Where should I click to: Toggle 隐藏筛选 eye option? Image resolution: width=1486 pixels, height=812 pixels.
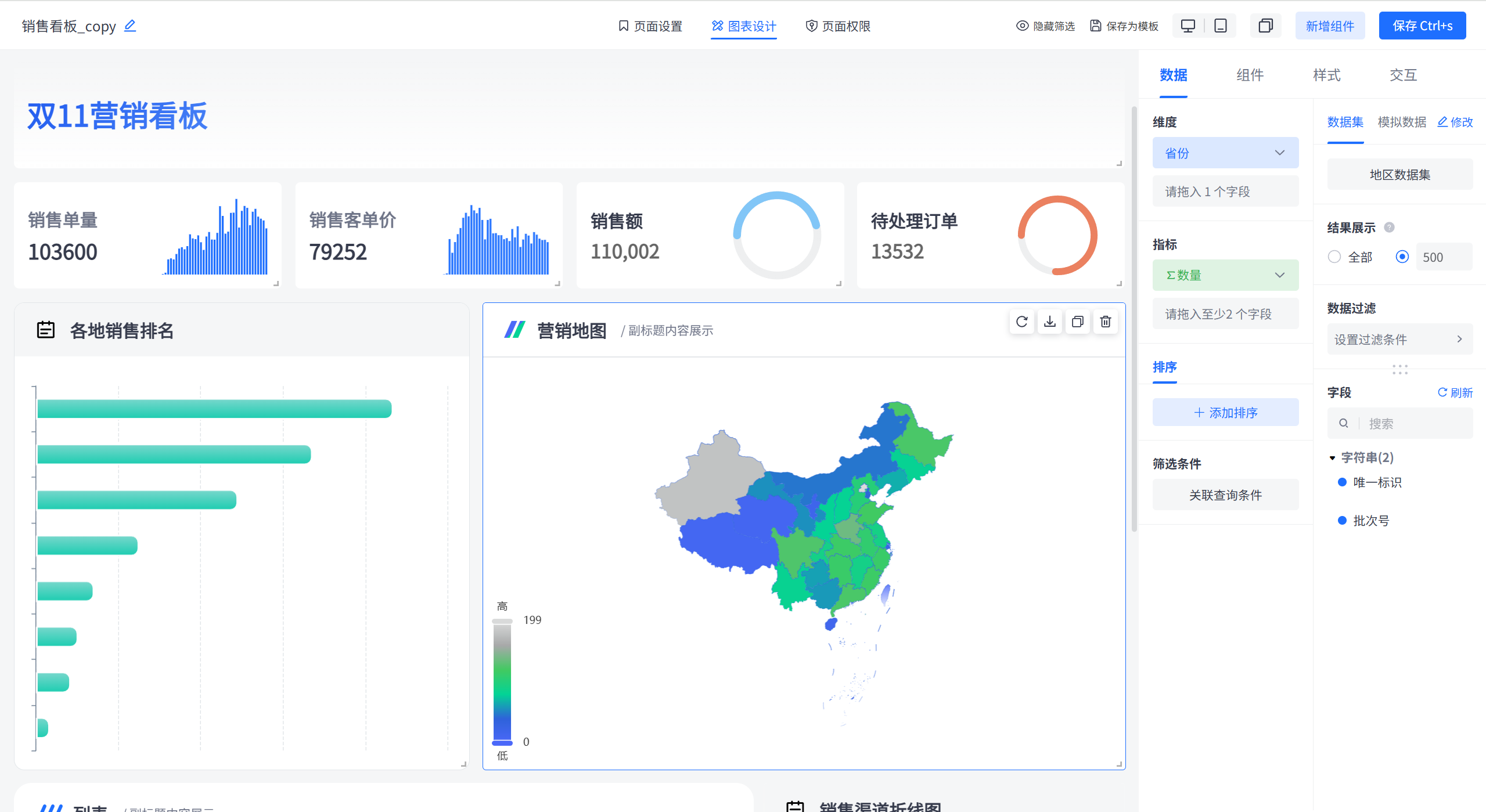[1045, 26]
